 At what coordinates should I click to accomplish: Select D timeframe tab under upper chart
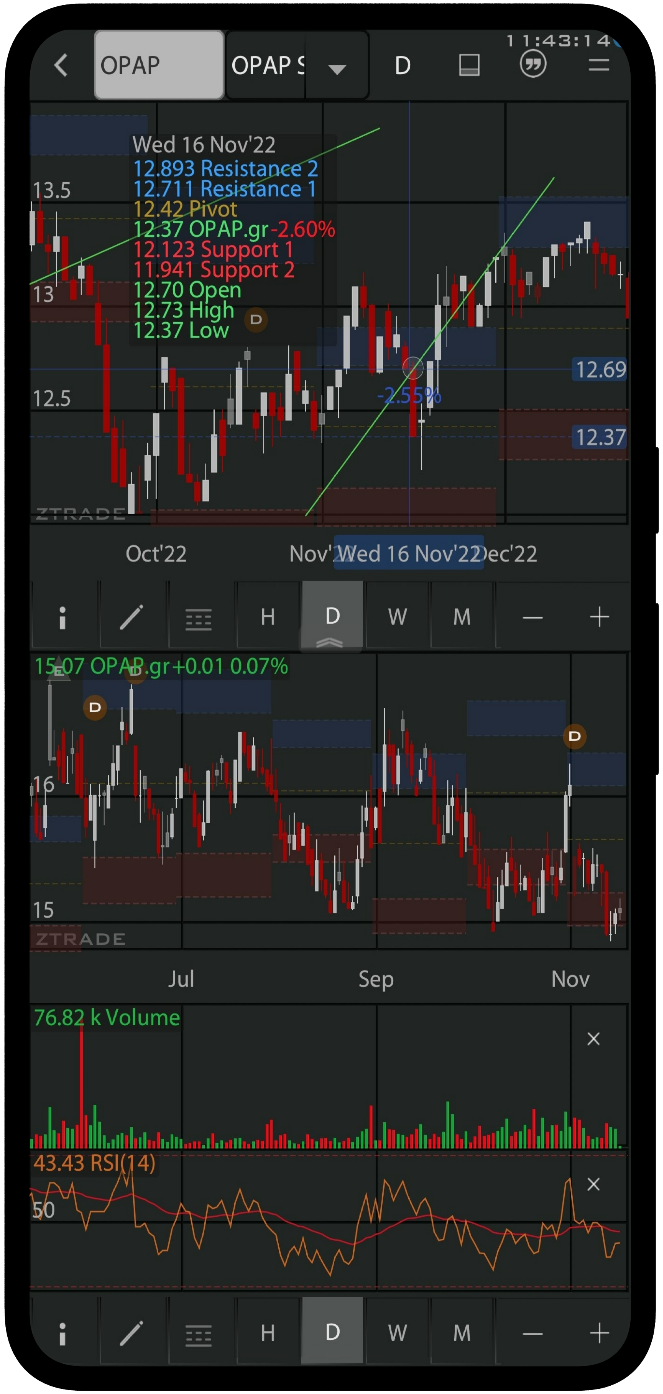tap(332, 618)
